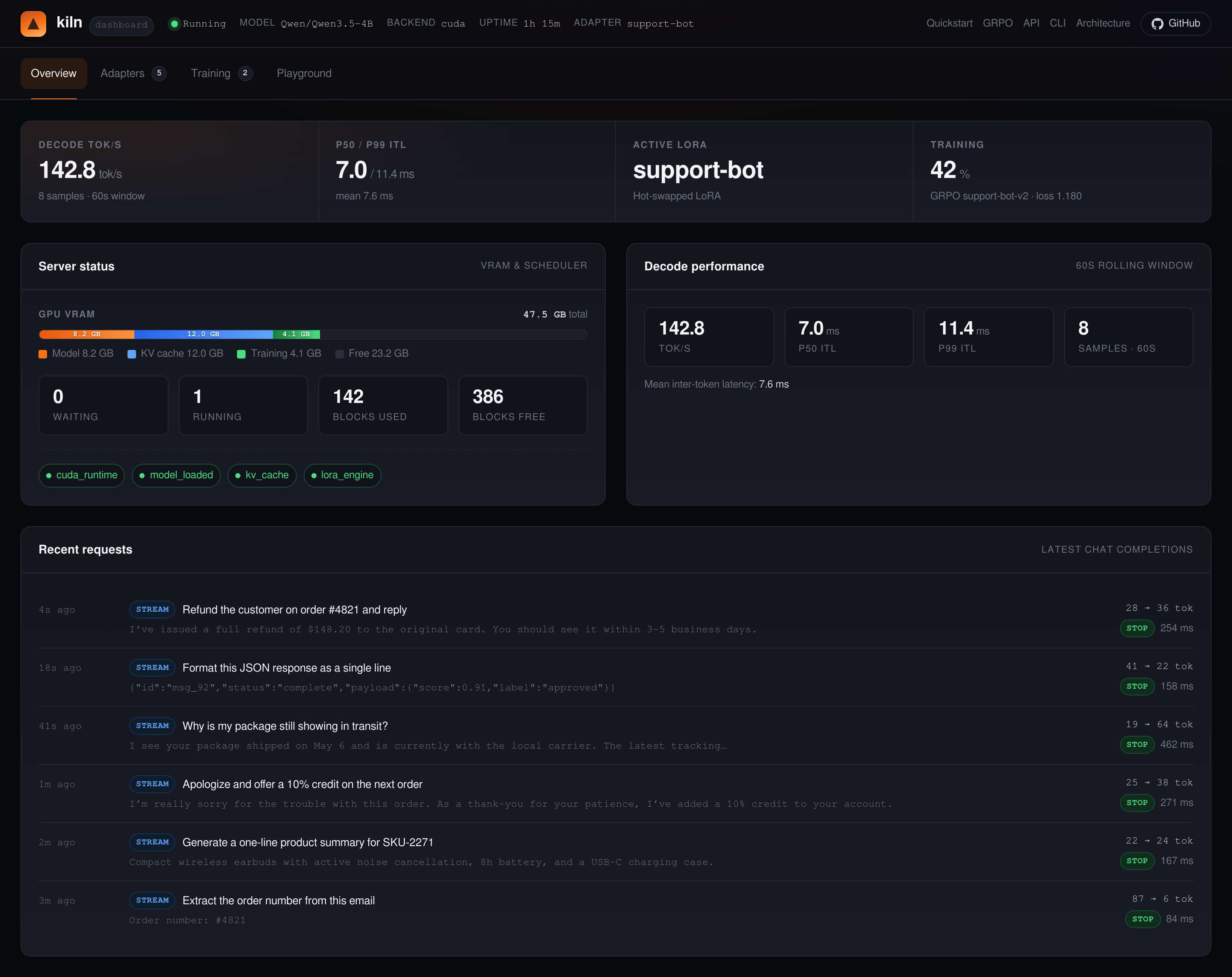Click the 47.5 GB total VRAM label
The width and height of the screenshot is (1232, 977).
[555, 314]
